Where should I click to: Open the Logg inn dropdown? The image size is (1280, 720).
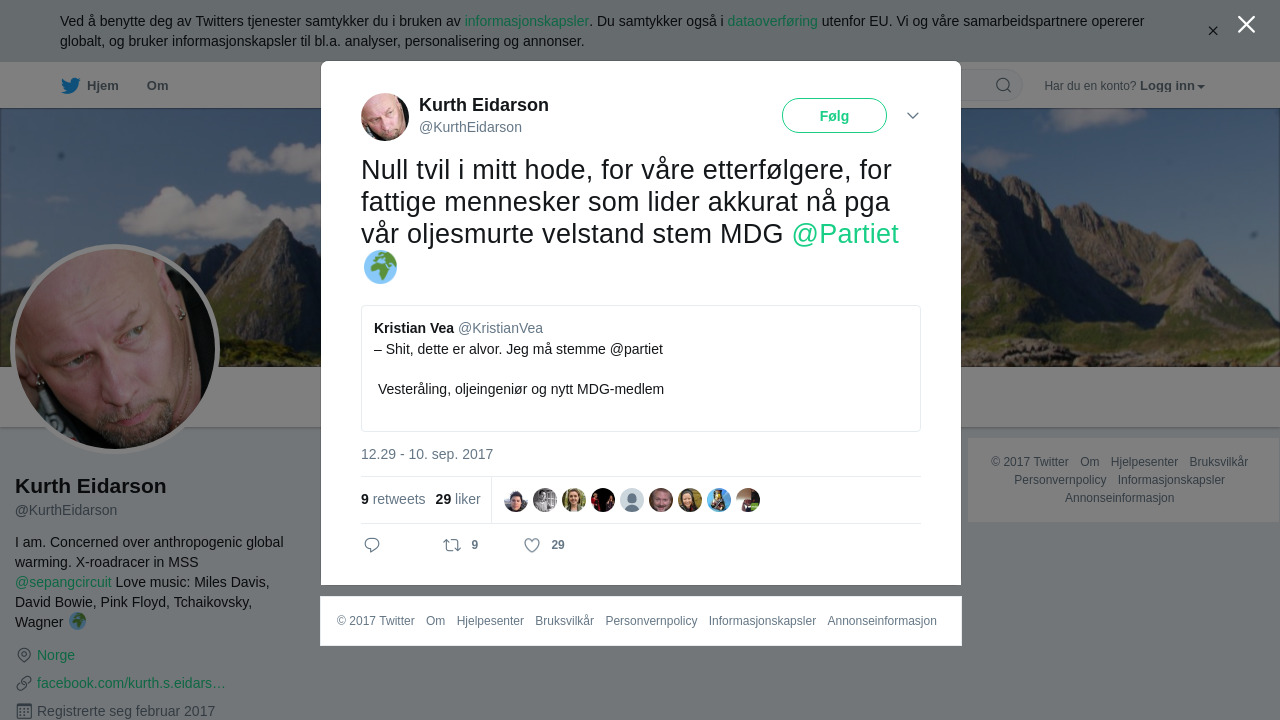(x=1172, y=86)
